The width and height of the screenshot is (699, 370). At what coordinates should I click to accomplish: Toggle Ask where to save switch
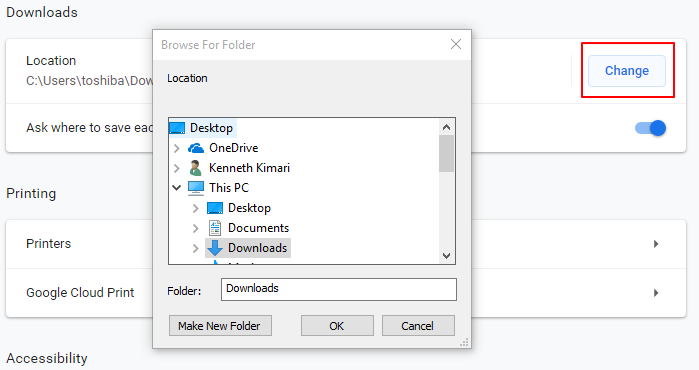pos(650,128)
